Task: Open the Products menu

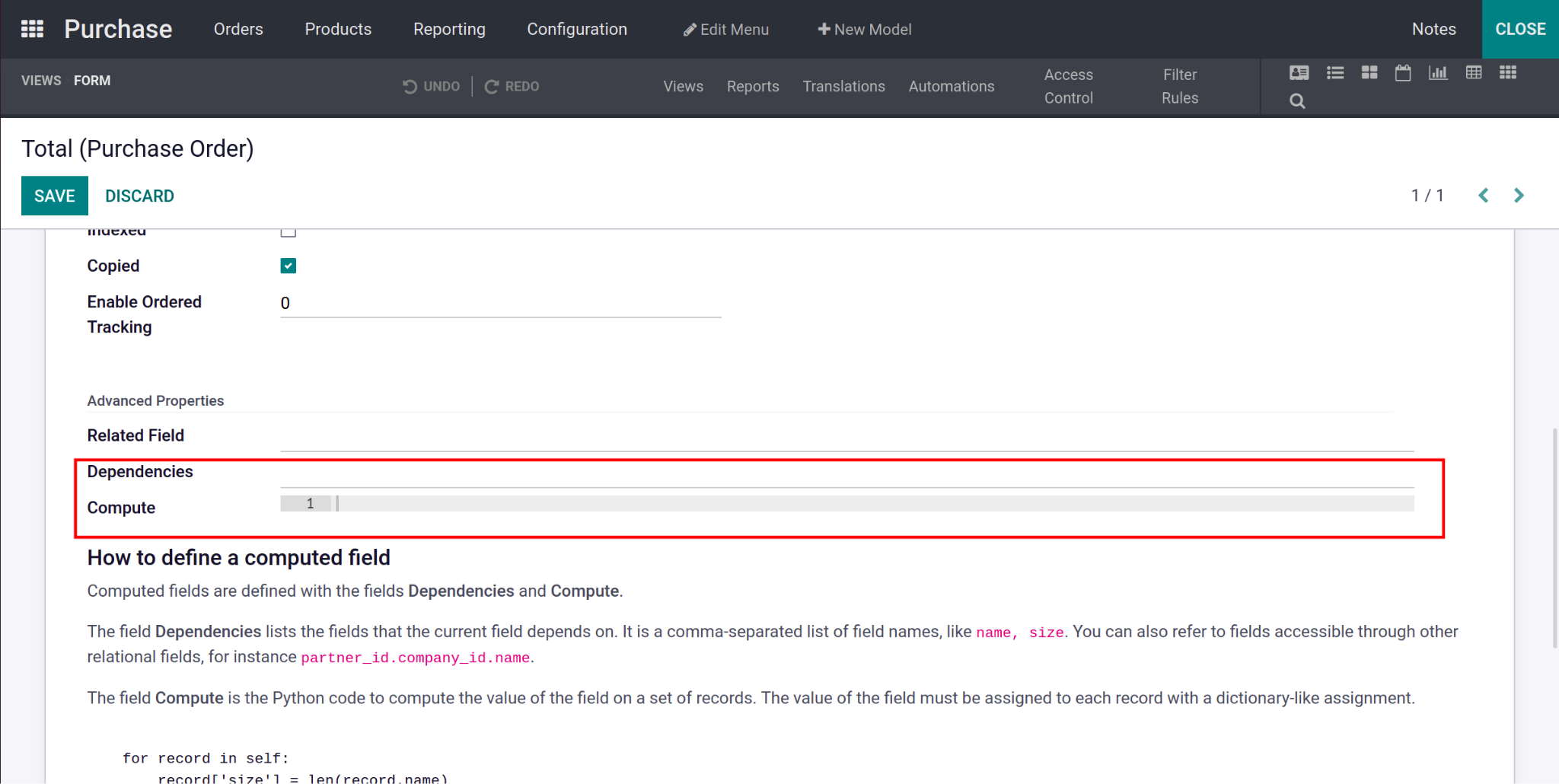Action: click(338, 29)
